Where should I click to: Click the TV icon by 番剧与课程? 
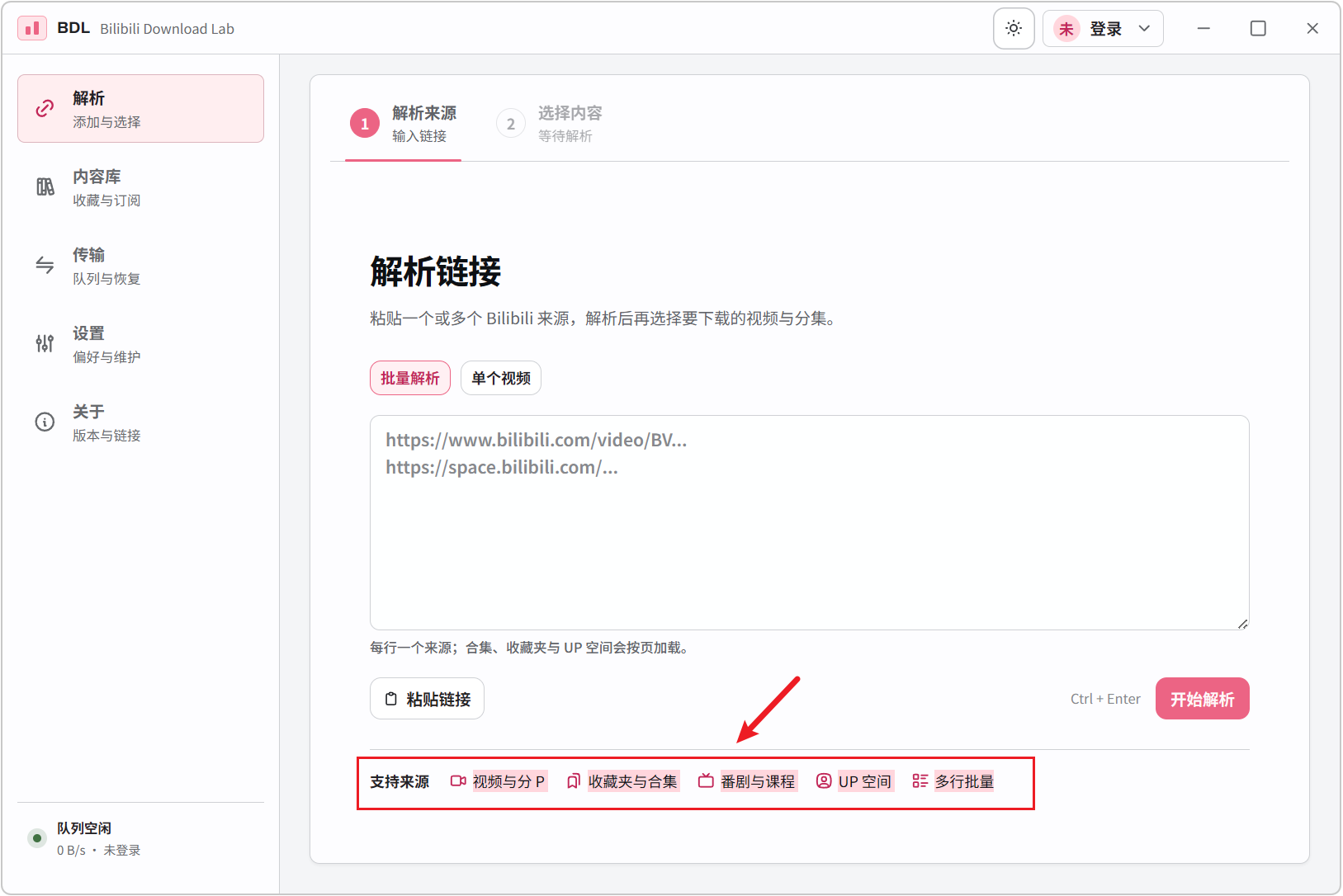(706, 780)
